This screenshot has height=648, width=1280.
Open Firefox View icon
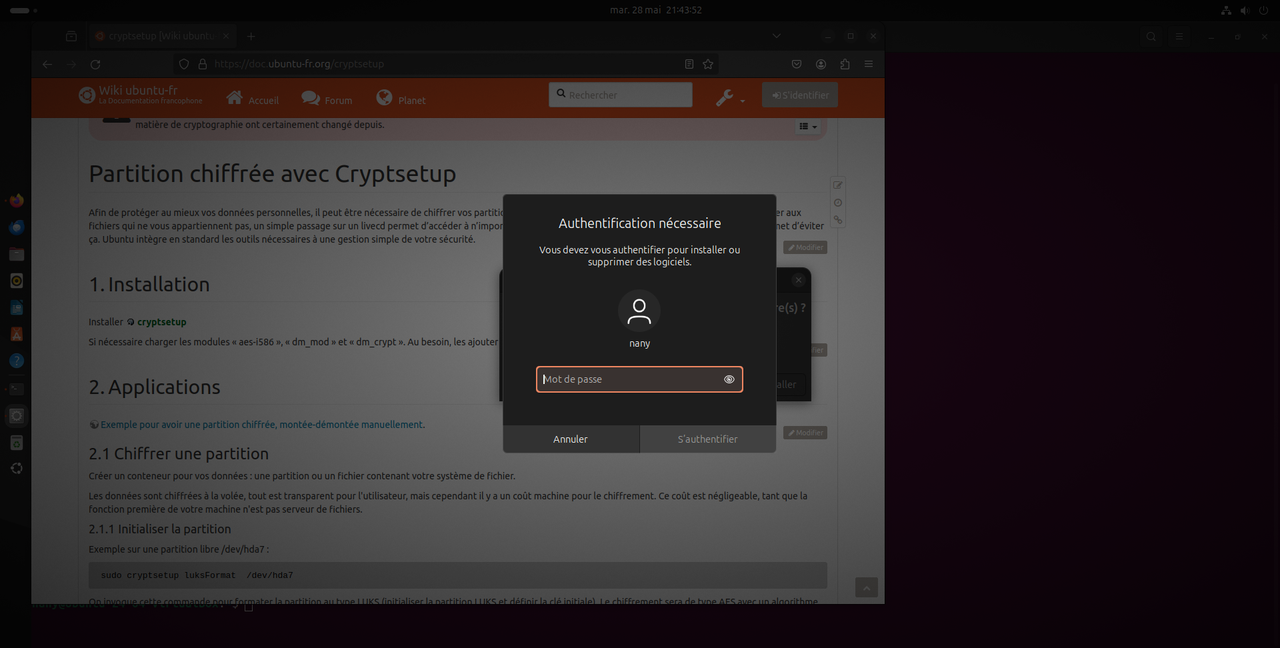coord(71,36)
